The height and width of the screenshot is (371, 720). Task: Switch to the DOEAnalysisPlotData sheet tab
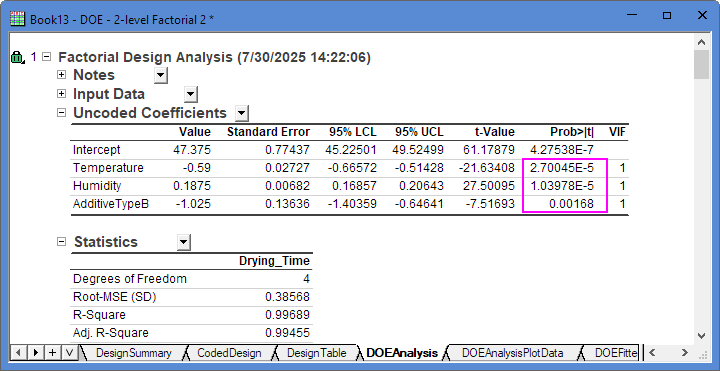(512, 353)
